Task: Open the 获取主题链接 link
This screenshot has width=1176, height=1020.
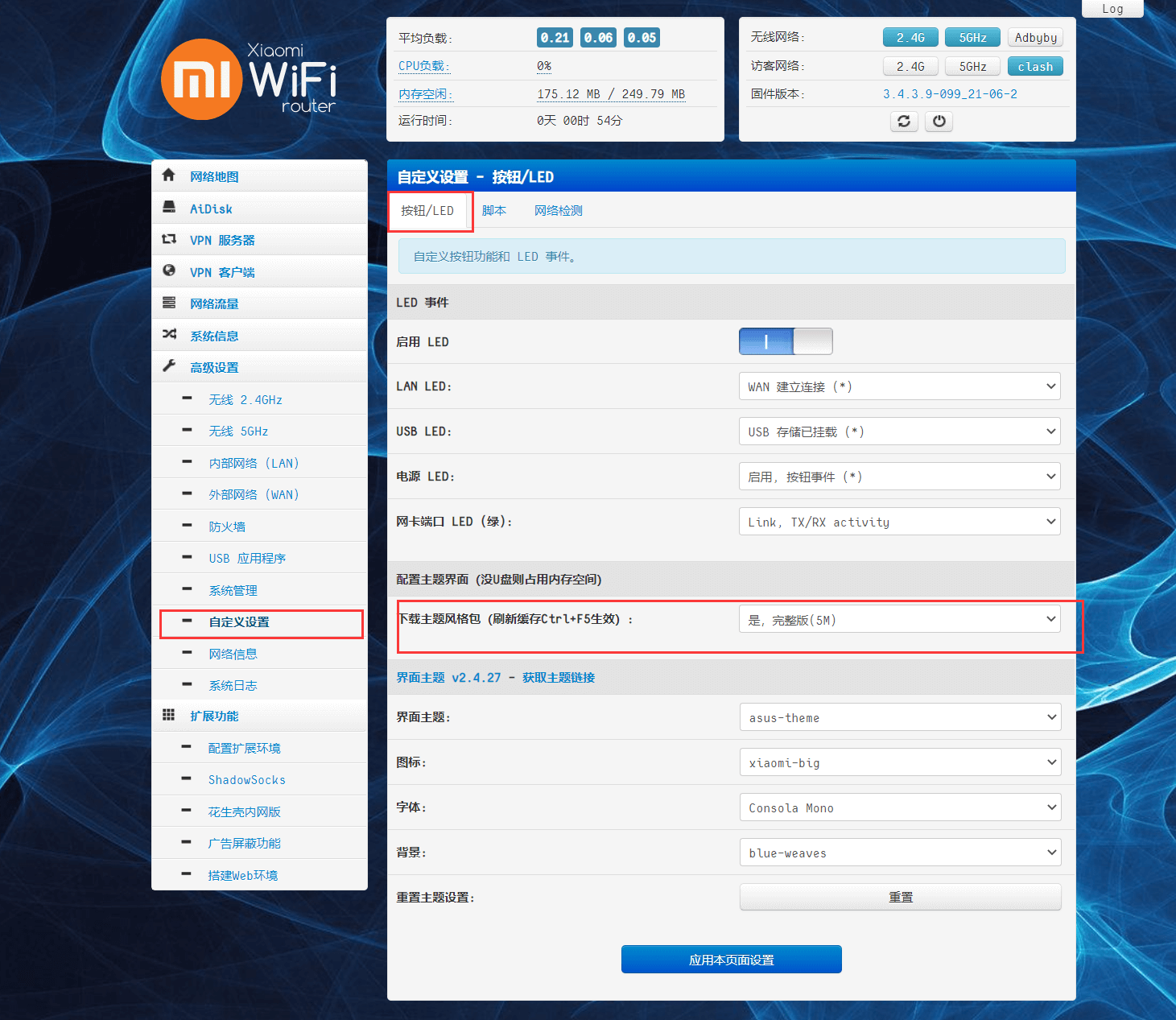Action: pos(558,678)
